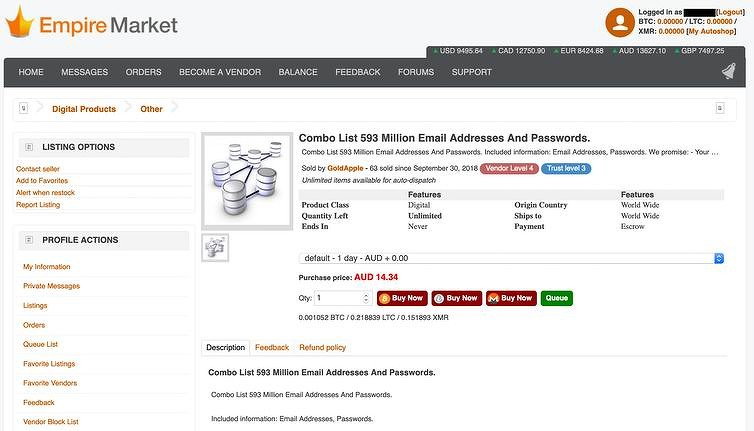Open My Information profile link

point(47,266)
